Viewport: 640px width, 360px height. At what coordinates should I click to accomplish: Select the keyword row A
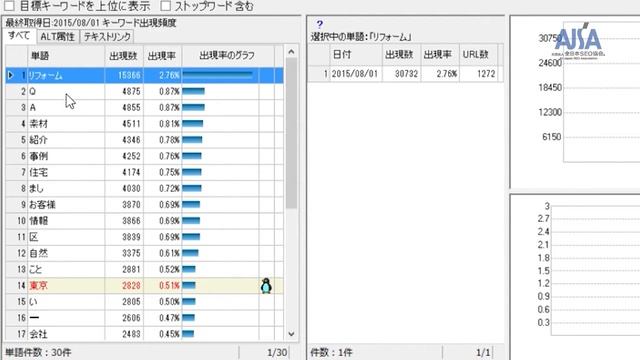144,107
